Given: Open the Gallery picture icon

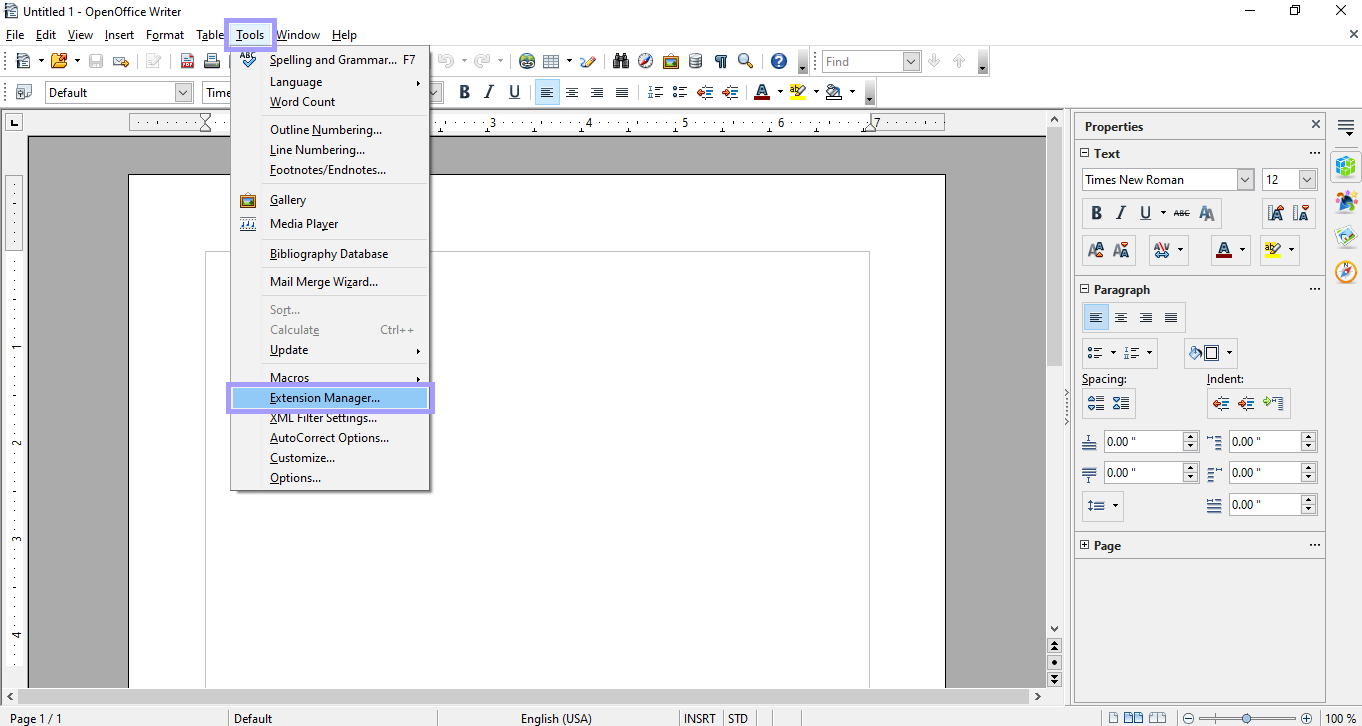Looking at the screenshot, I should (672, 61).
